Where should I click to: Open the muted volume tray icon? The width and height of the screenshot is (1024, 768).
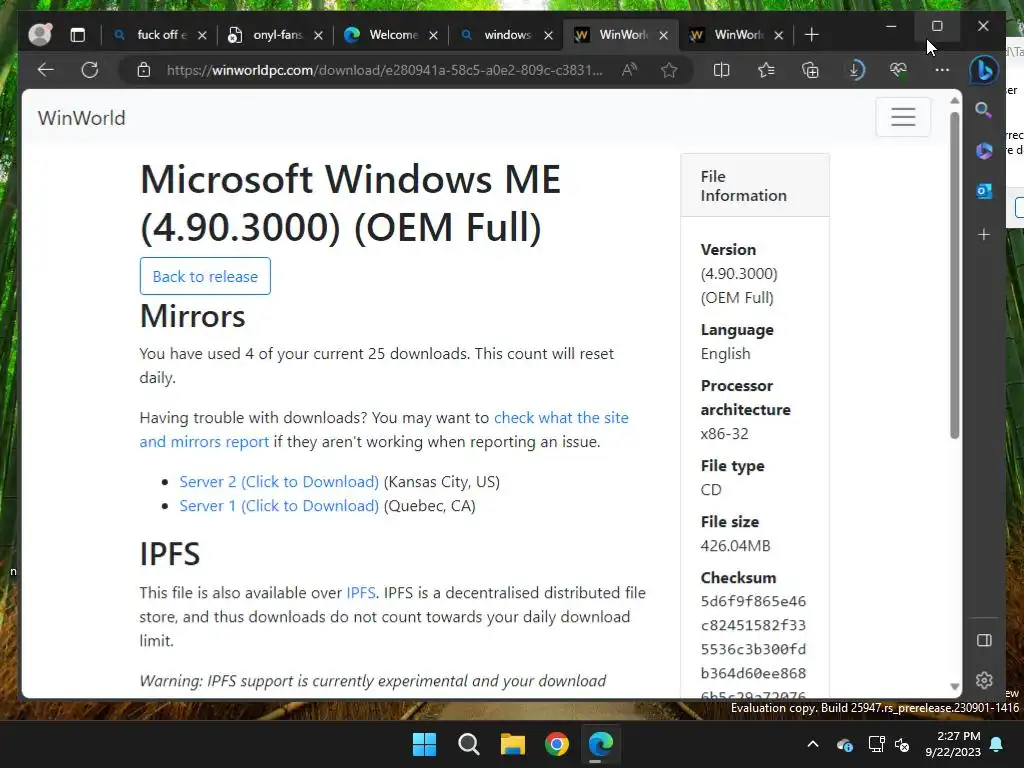tap(903, 744)
